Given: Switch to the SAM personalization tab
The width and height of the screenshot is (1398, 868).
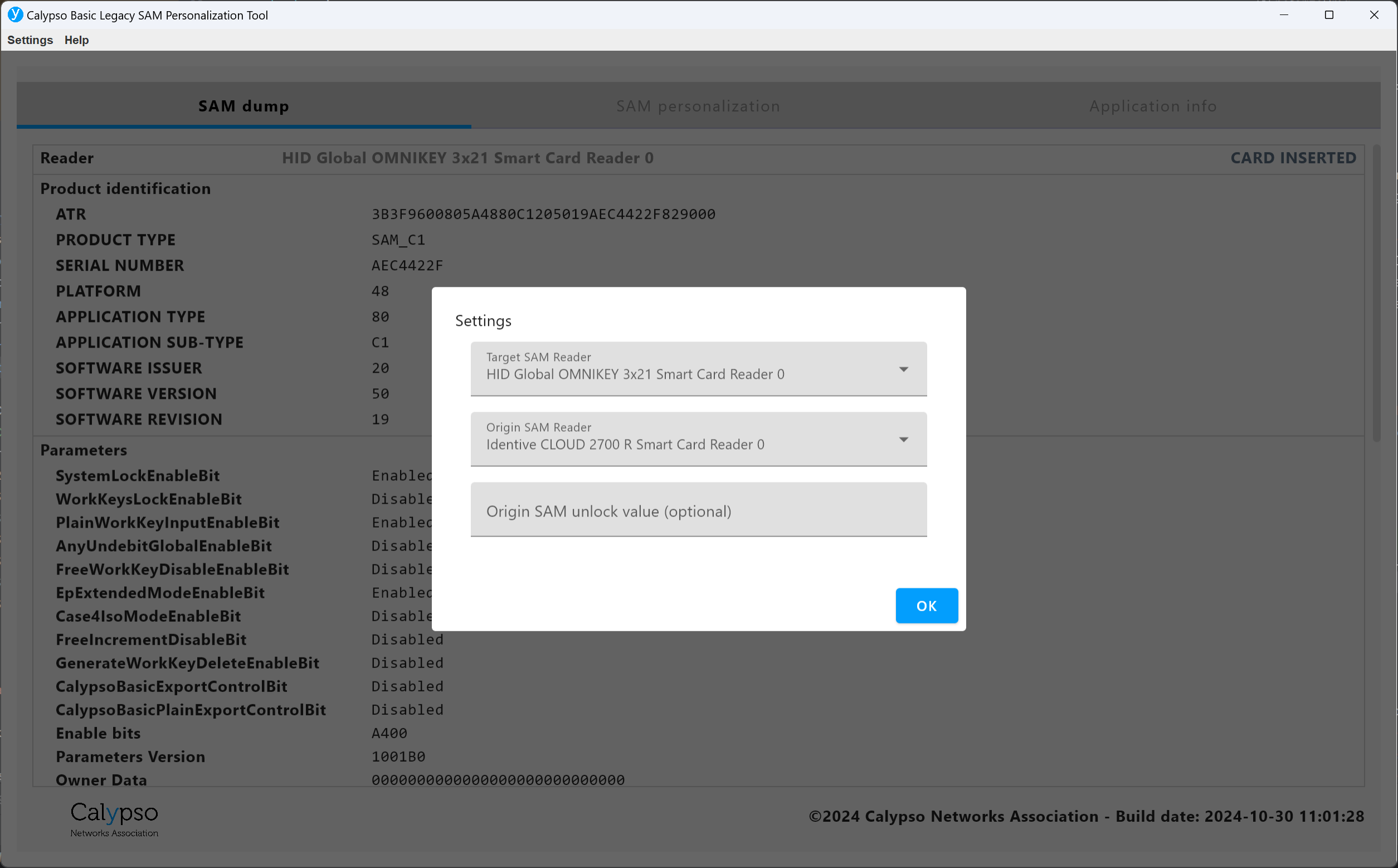Looking at the screenshot, I should click(x=698, y=106).
